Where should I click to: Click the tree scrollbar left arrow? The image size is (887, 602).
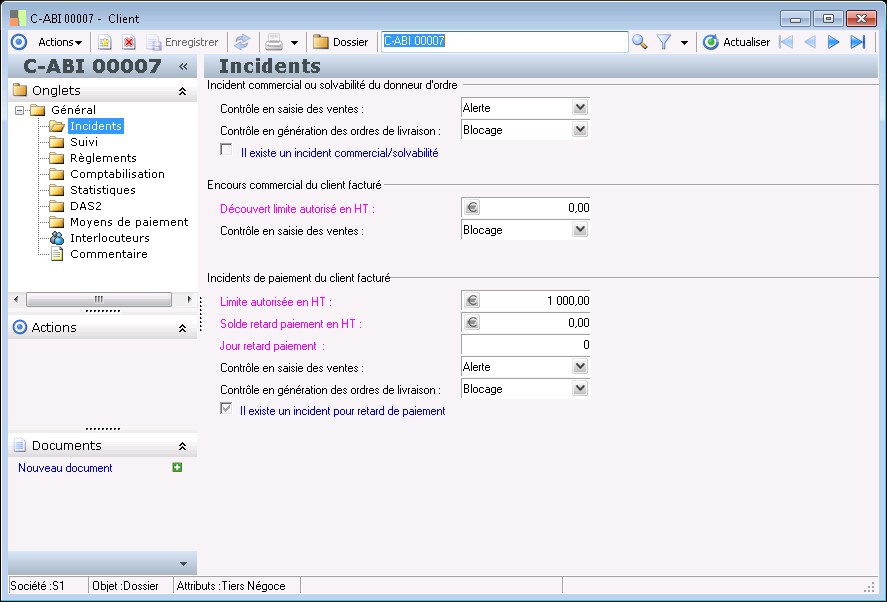(x=16, y=299)
